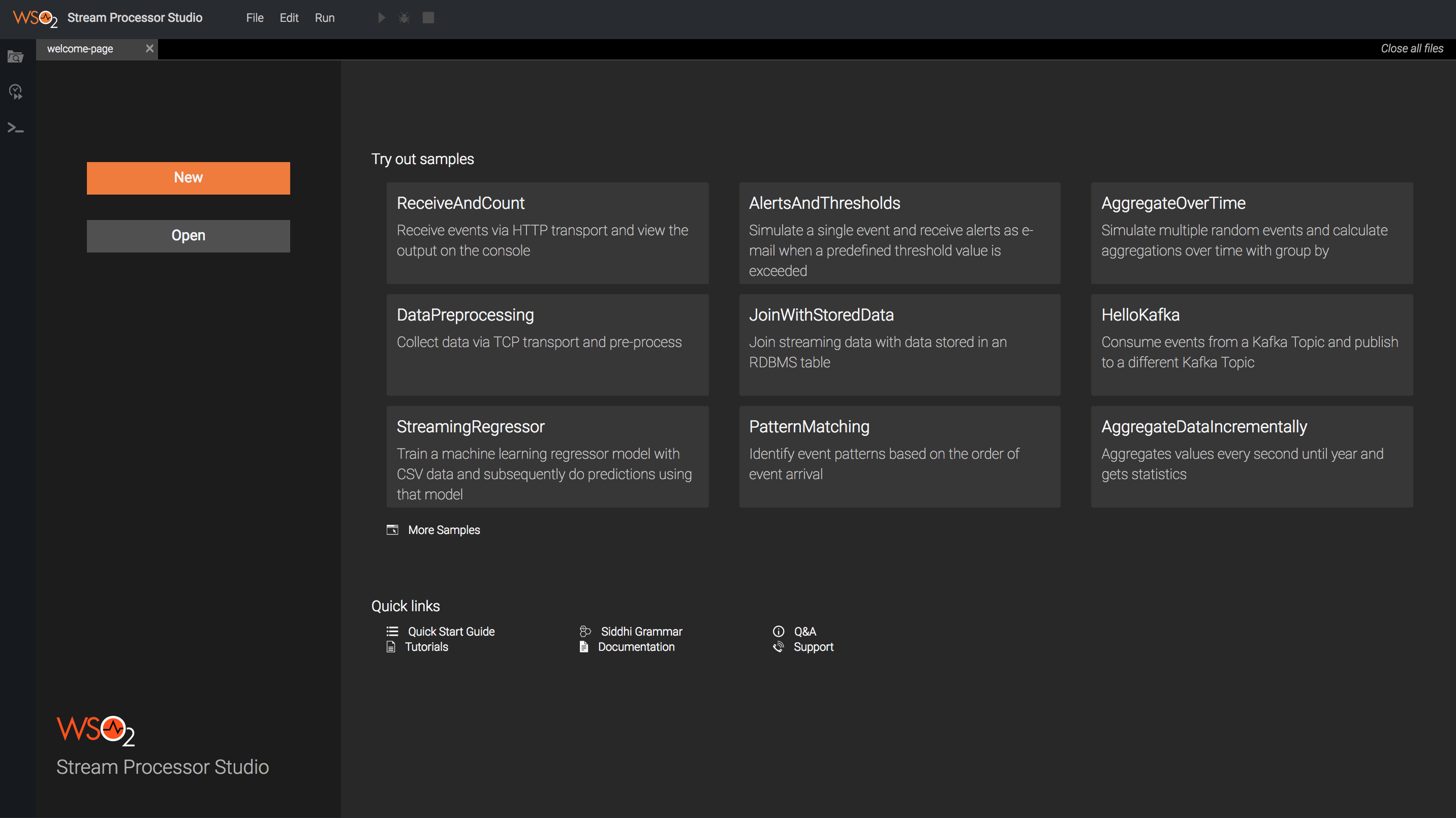Open the Edit menu

tap(289, 18)
